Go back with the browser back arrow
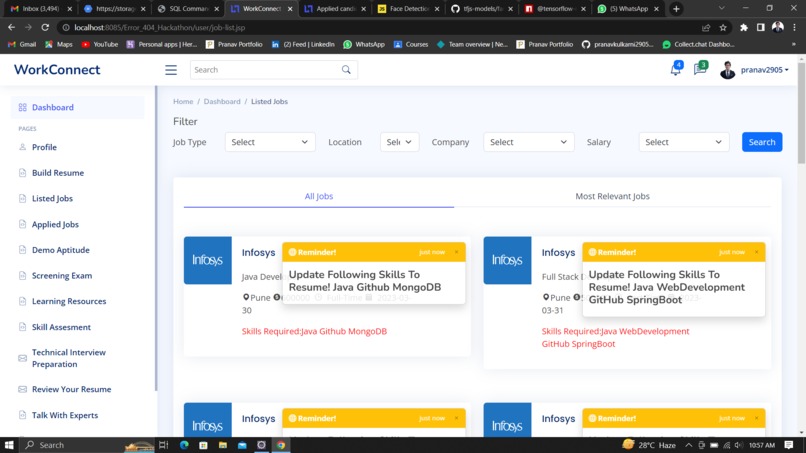806x453 pixels. [11, 27]
